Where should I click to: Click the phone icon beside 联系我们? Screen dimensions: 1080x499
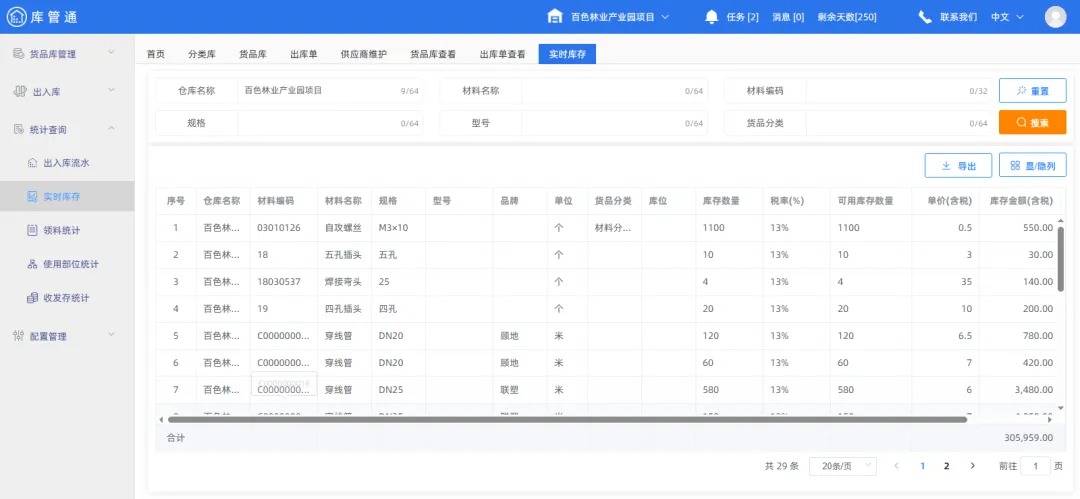coord(925,17)
